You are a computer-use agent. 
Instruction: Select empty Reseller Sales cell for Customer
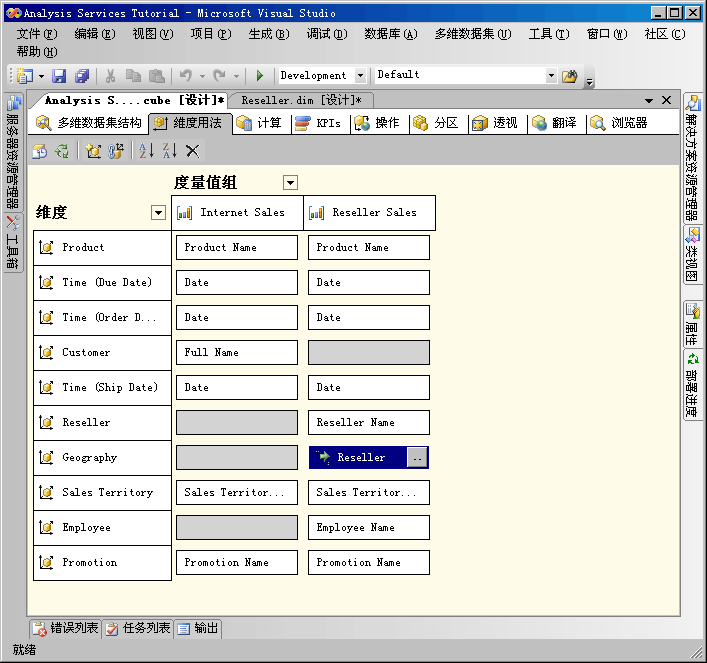pos(369,352)
